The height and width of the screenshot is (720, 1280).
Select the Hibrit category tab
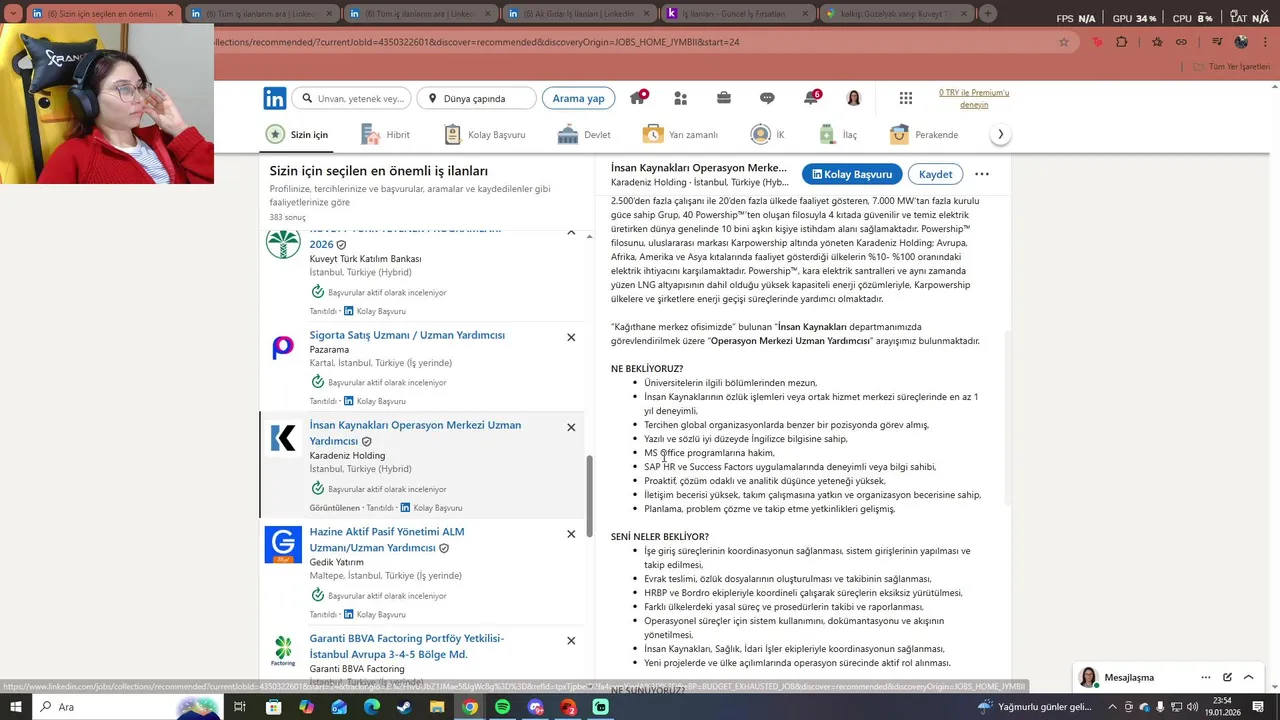pyautogui.click(x=385, y=134)
